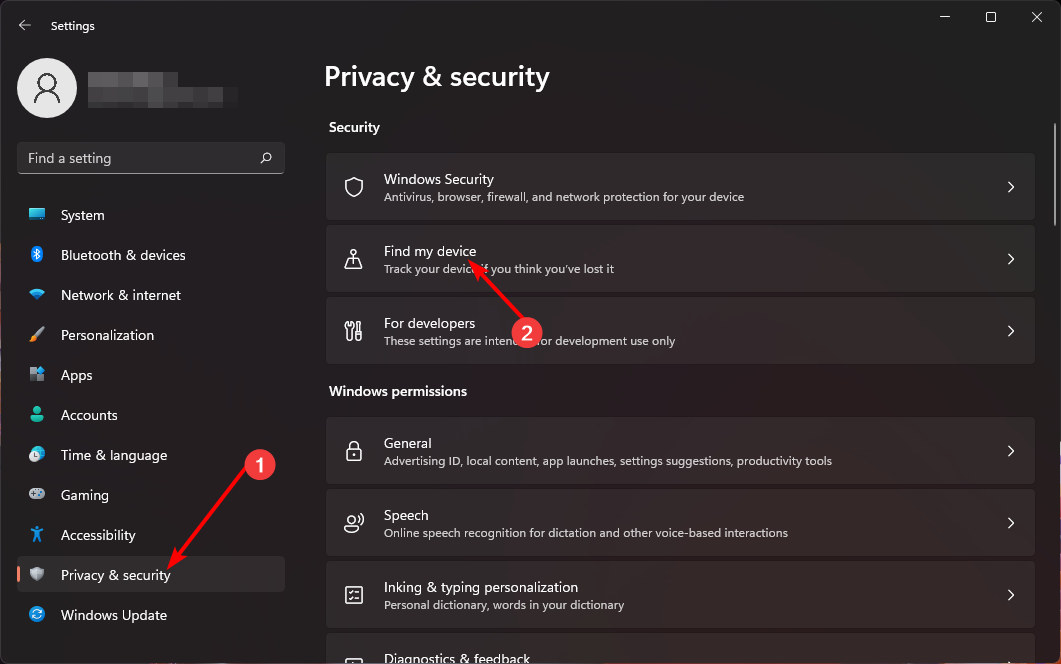Expand the Windows Security entry via its chevron
Viewport: 1061px width, 664px height.
1011,187
